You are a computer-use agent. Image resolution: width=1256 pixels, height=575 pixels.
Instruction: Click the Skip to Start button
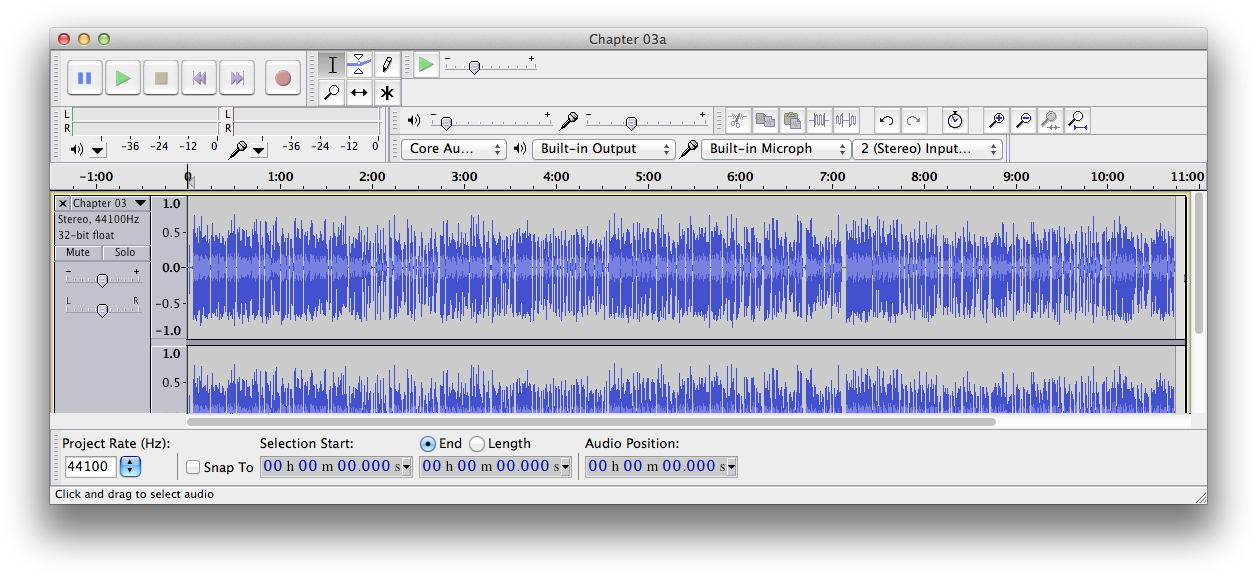tap(199, 78)
